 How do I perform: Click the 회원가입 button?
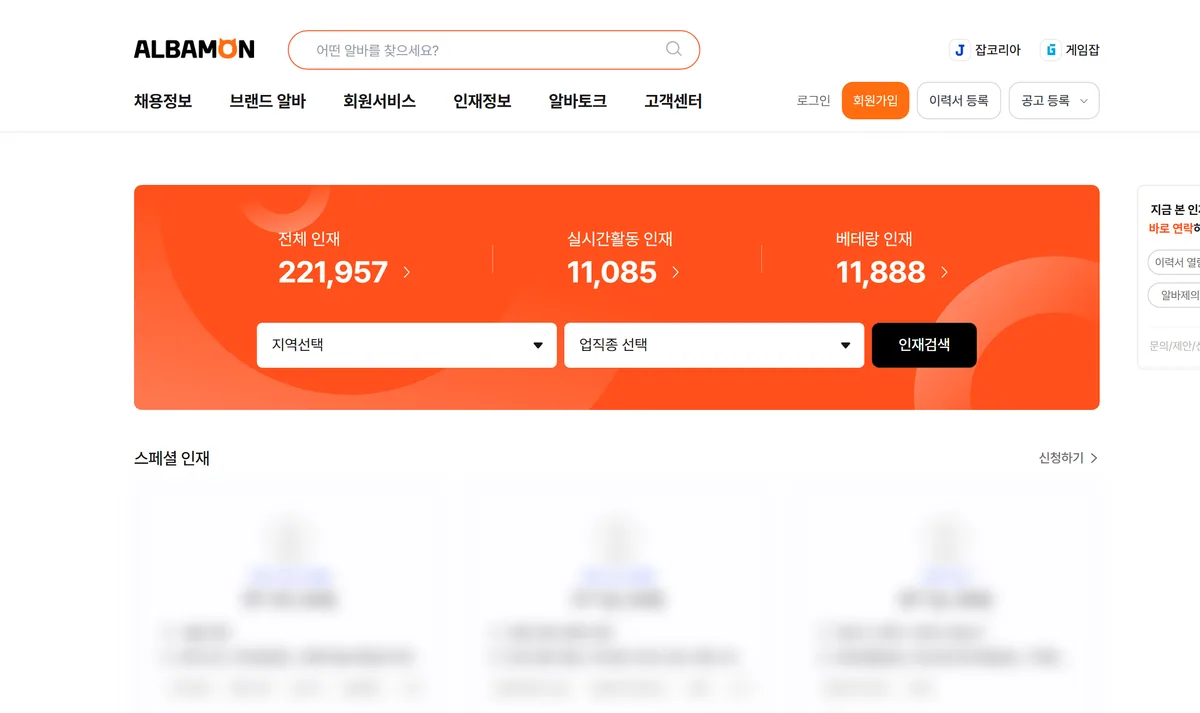(x=875, y=101)
